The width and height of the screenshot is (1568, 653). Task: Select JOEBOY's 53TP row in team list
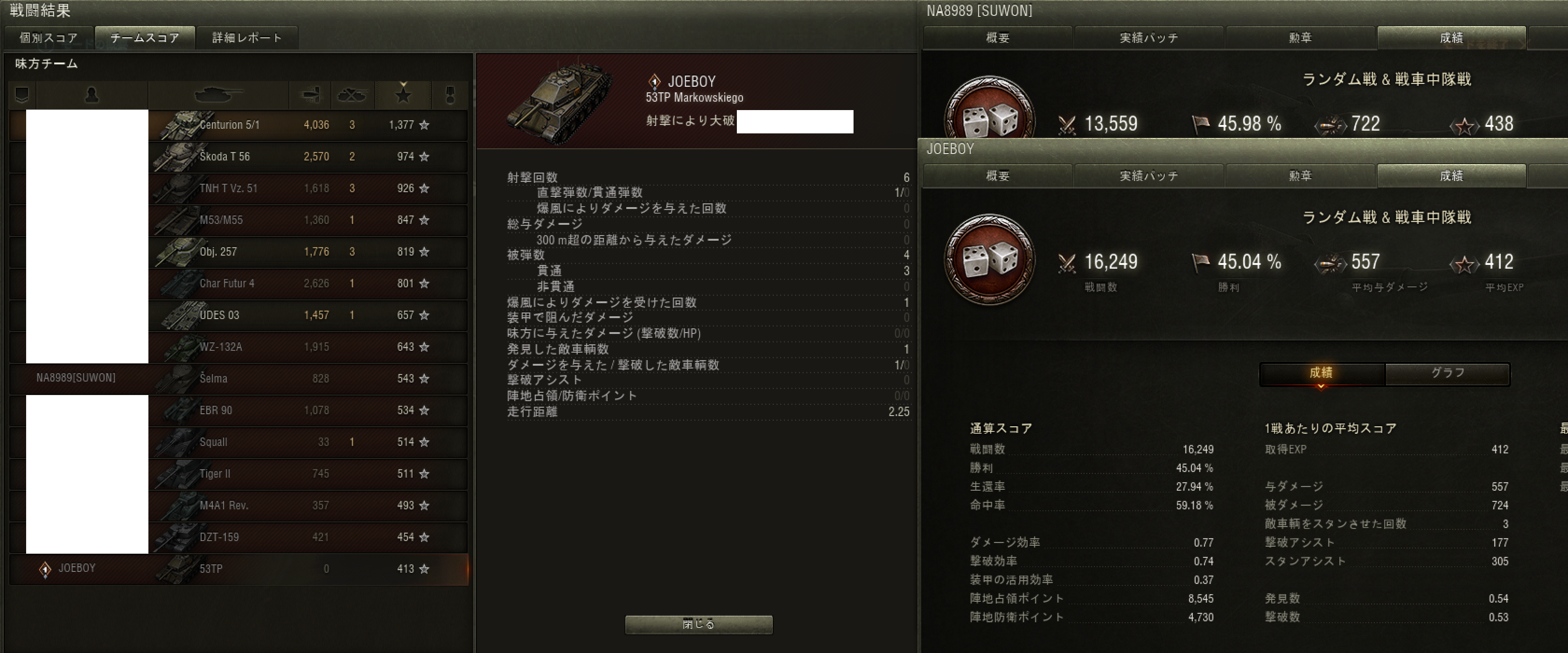[x=238, y=569]
